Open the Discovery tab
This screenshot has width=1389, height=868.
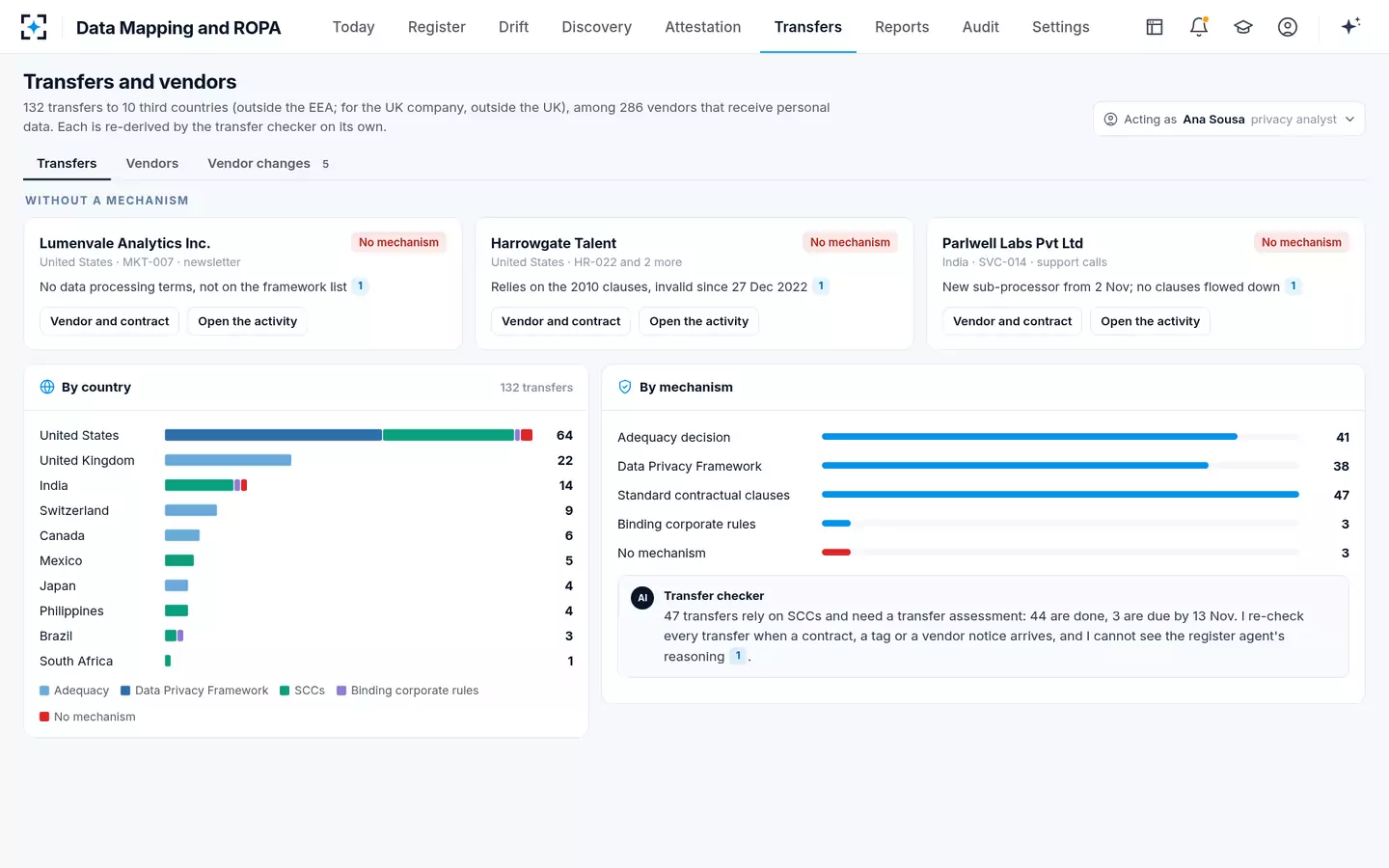point(597,27)
